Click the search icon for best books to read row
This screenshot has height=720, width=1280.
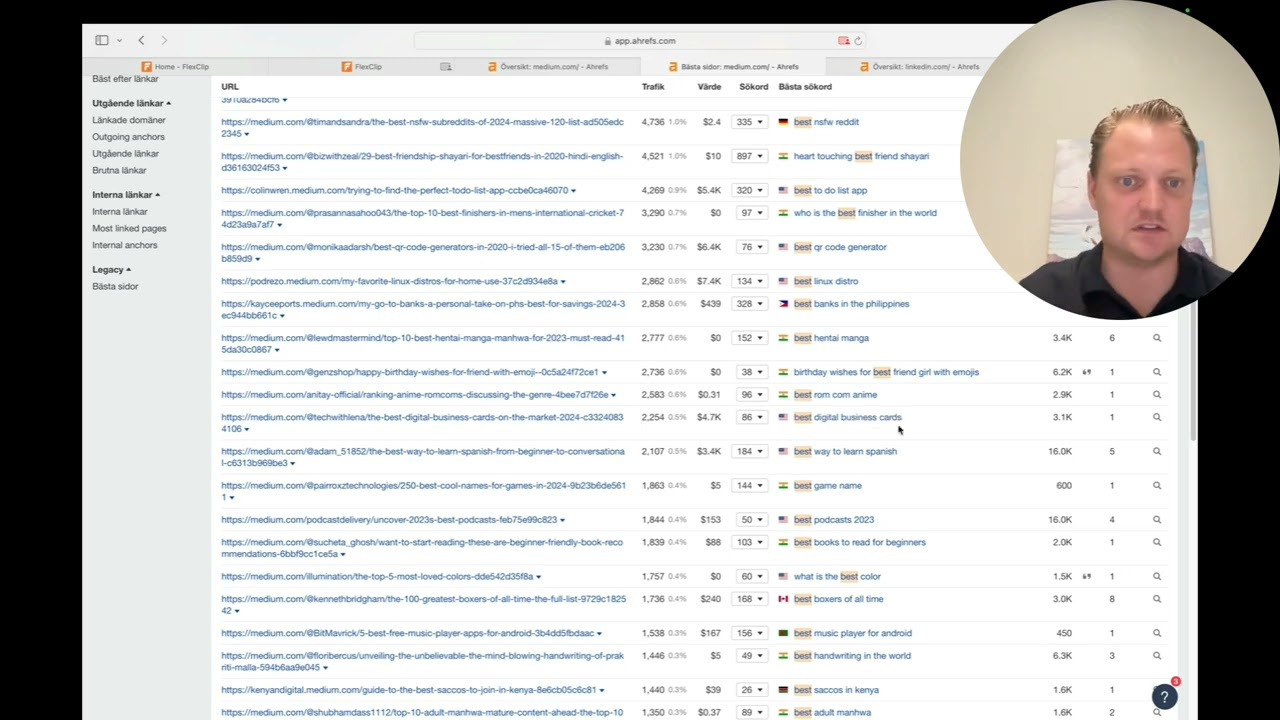click(x=1157, y=542)
